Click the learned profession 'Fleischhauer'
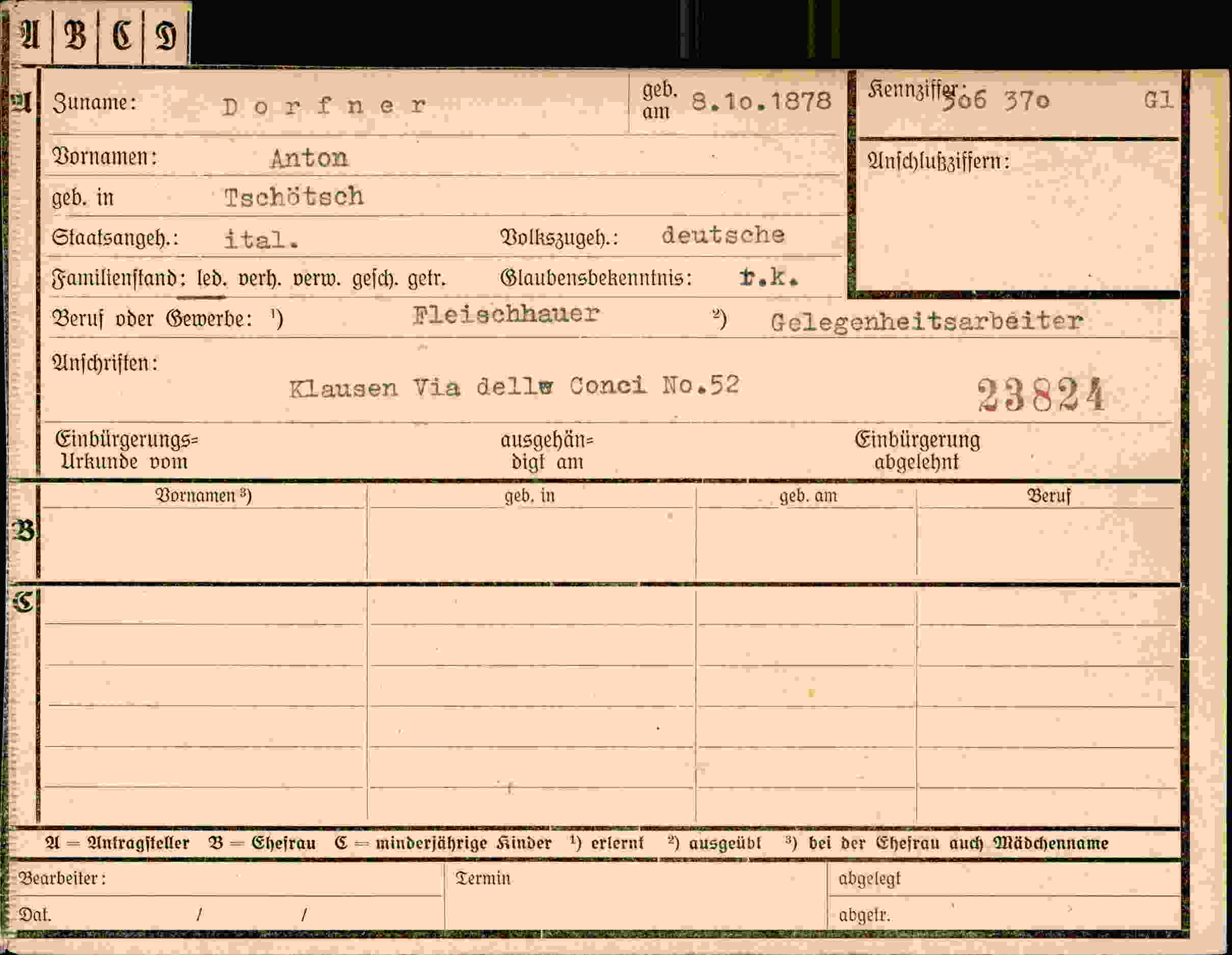Image resolution: width=1232 pixels, height=955 pixels. (505, 314)
